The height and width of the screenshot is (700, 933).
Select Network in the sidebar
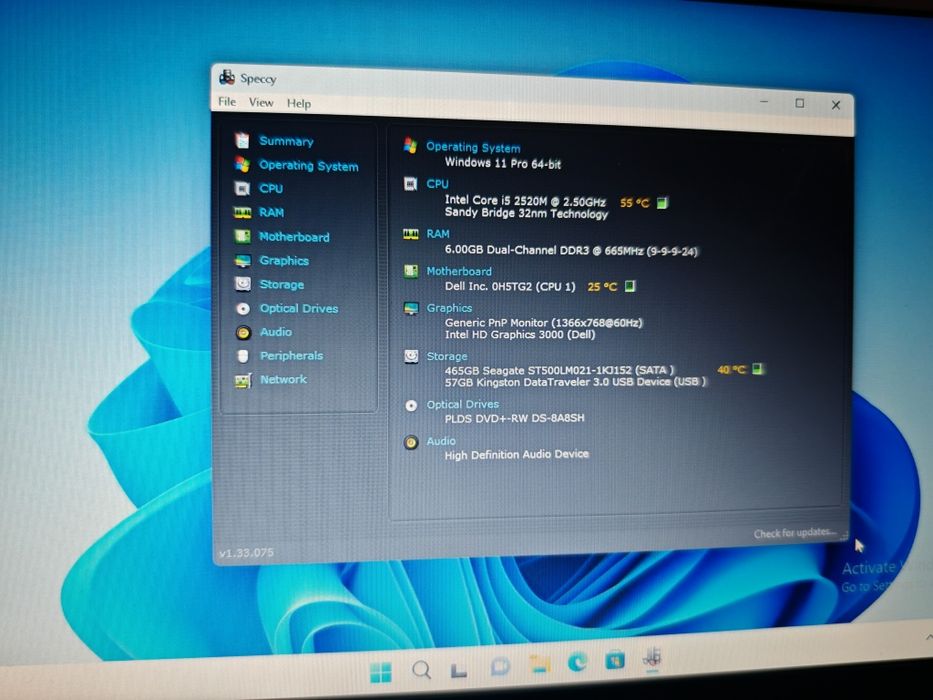[283, 380]
